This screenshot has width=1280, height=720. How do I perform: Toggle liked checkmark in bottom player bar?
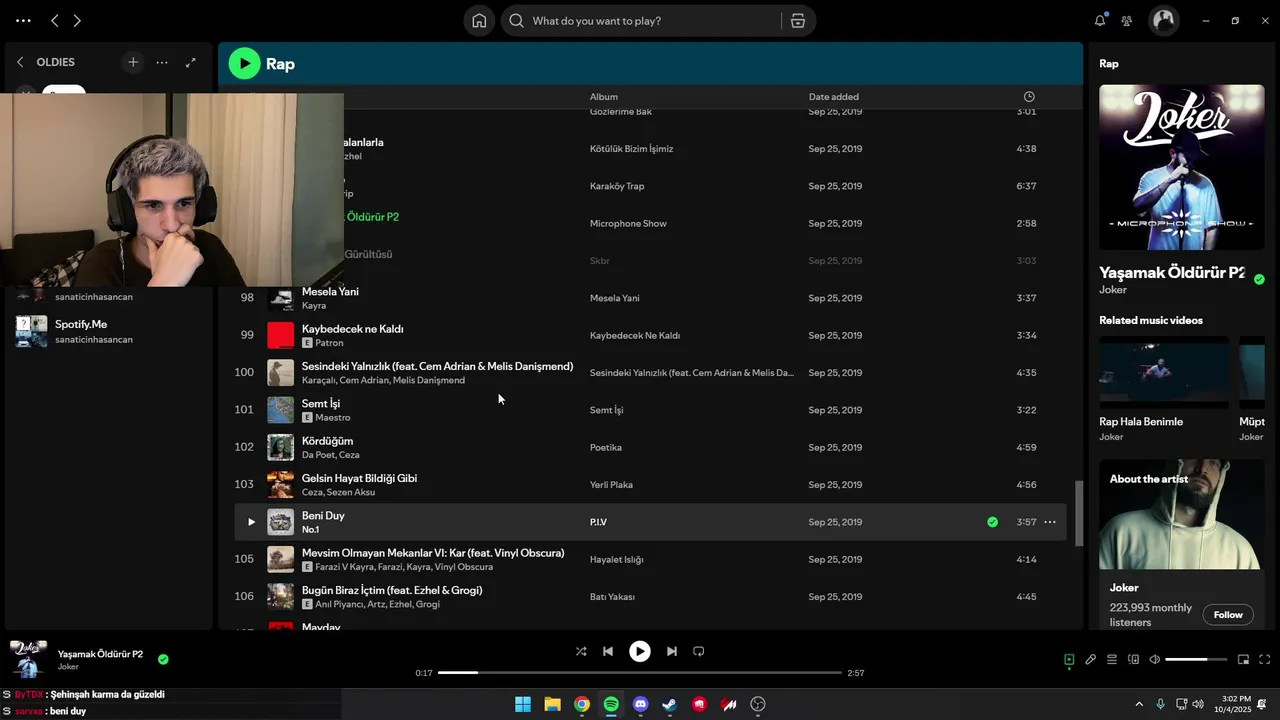(163, 659)
